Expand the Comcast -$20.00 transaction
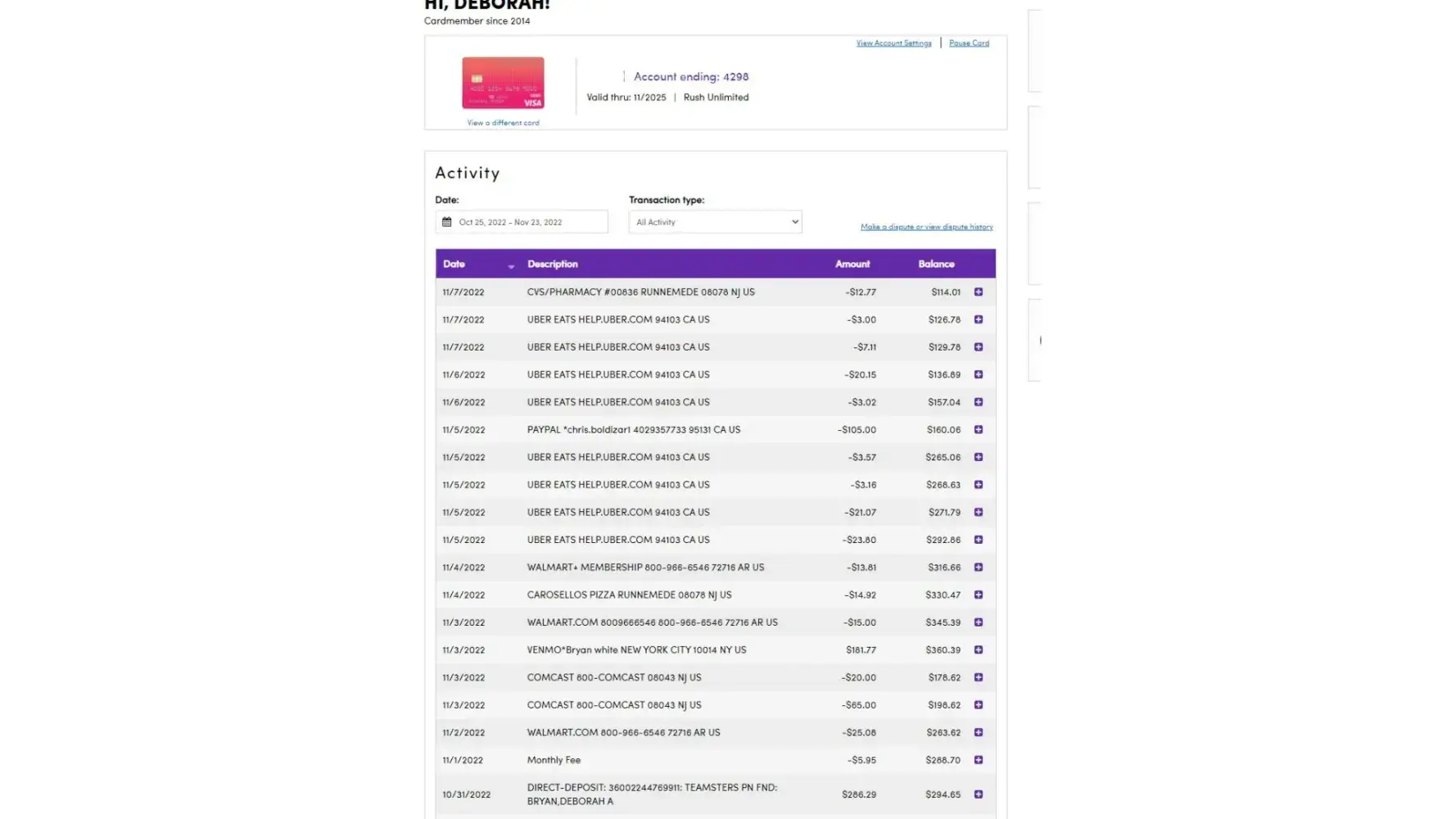This screenshot has width=1456, height=819. 978,678
